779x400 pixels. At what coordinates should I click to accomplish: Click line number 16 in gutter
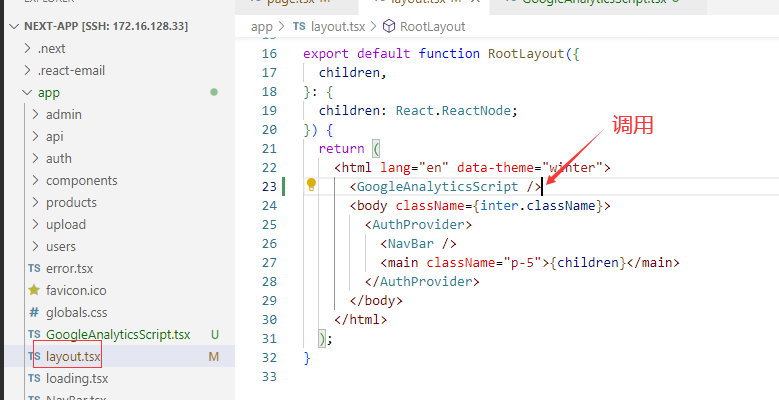click(x=269, y=54)
